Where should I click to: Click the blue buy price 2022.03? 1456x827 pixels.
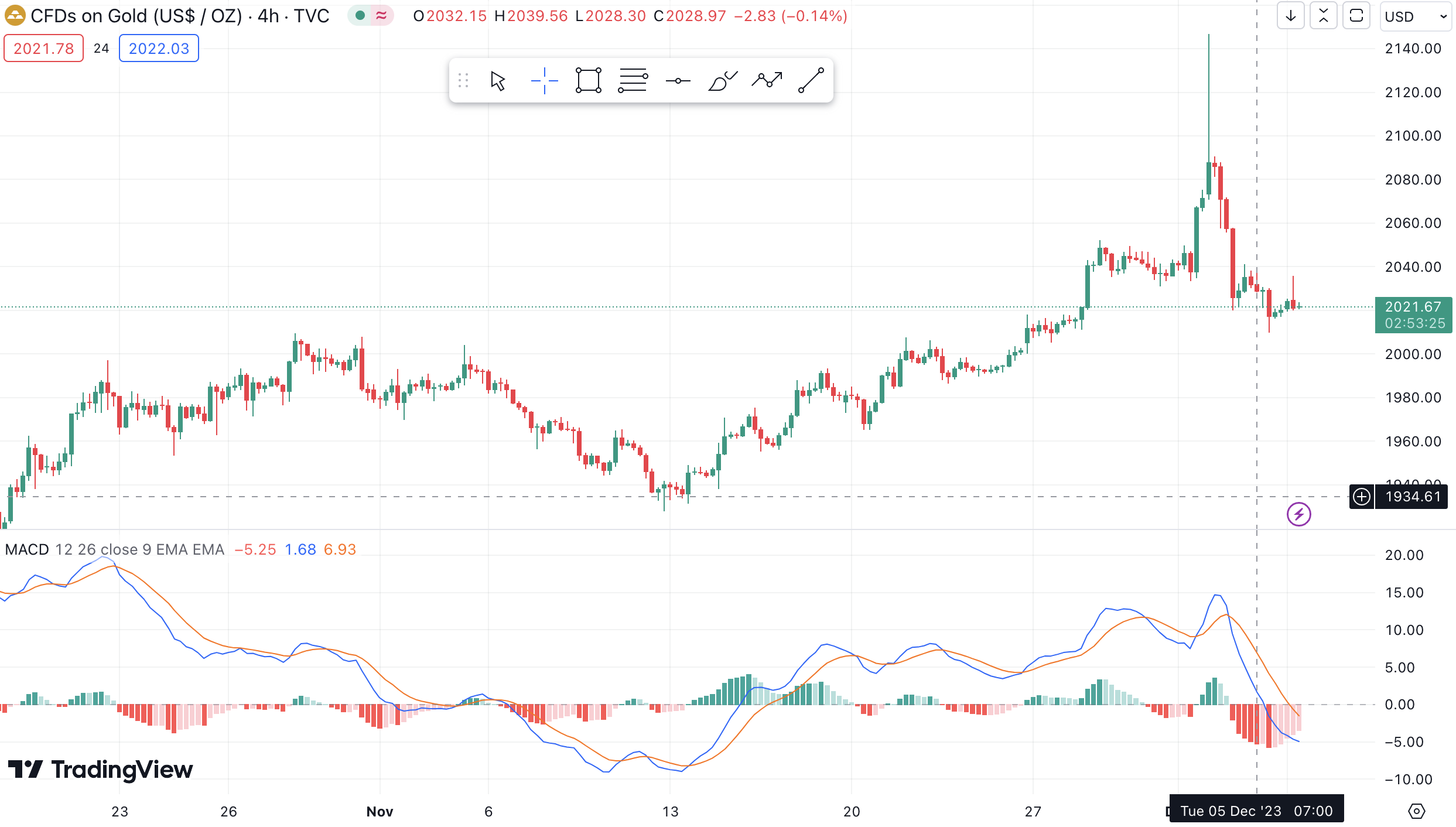(x=159, y=48)
